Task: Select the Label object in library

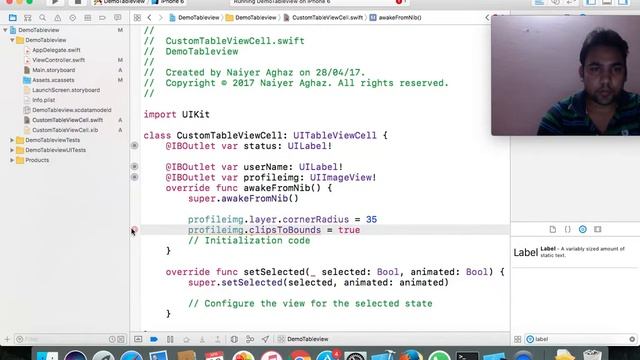Action: (x=575, y=252)
